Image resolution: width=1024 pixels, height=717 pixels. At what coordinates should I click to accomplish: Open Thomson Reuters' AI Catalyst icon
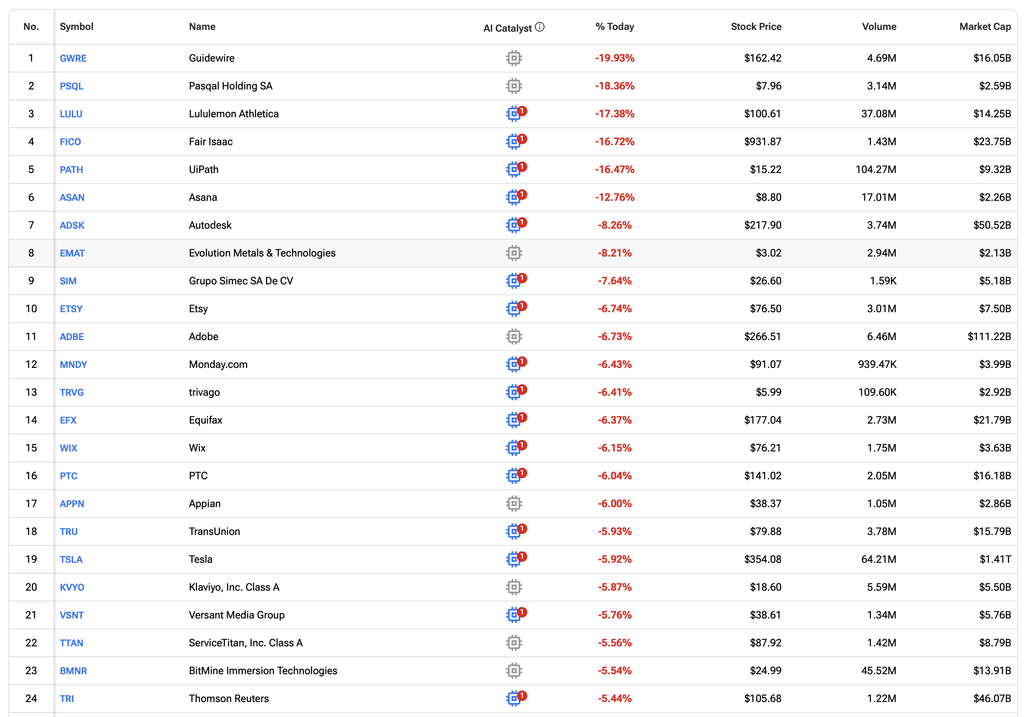tap(516, 698)
